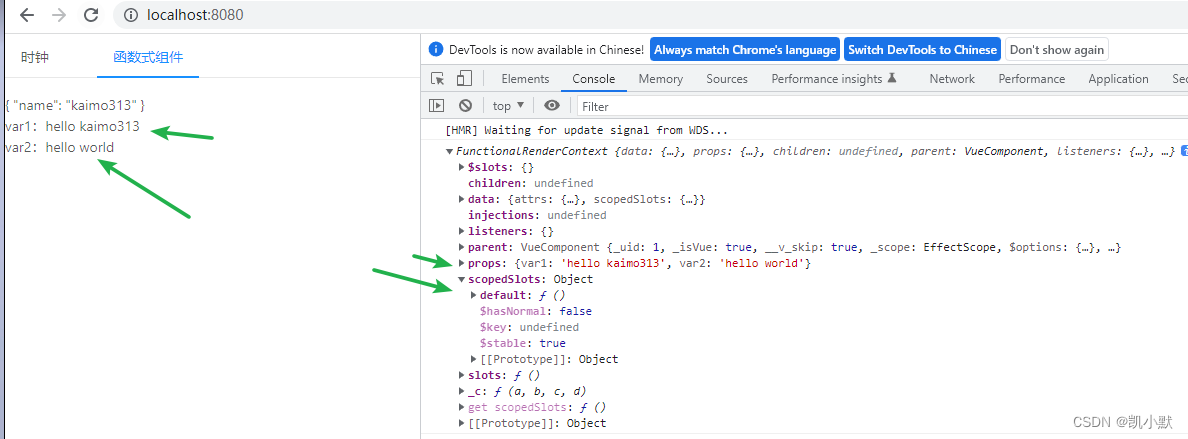
Task: Reload the page with refresh icon
Action: pos(91,14)
